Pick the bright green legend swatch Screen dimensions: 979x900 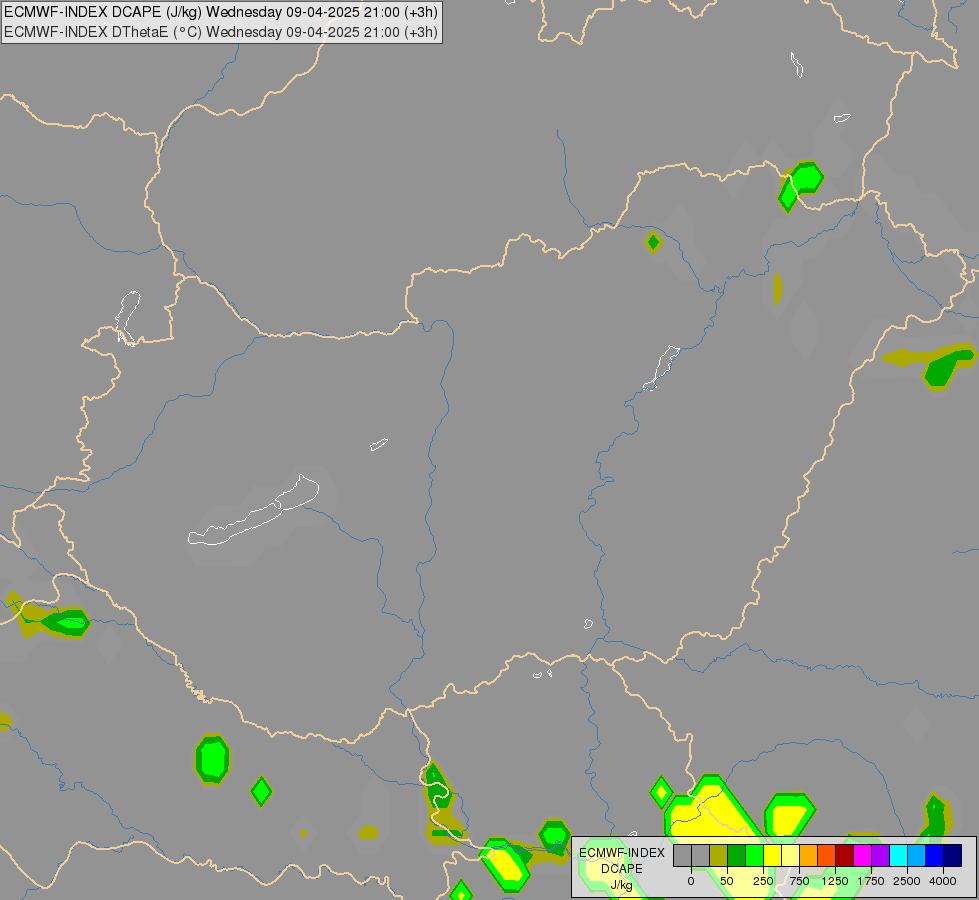click(x=754, y=855)
